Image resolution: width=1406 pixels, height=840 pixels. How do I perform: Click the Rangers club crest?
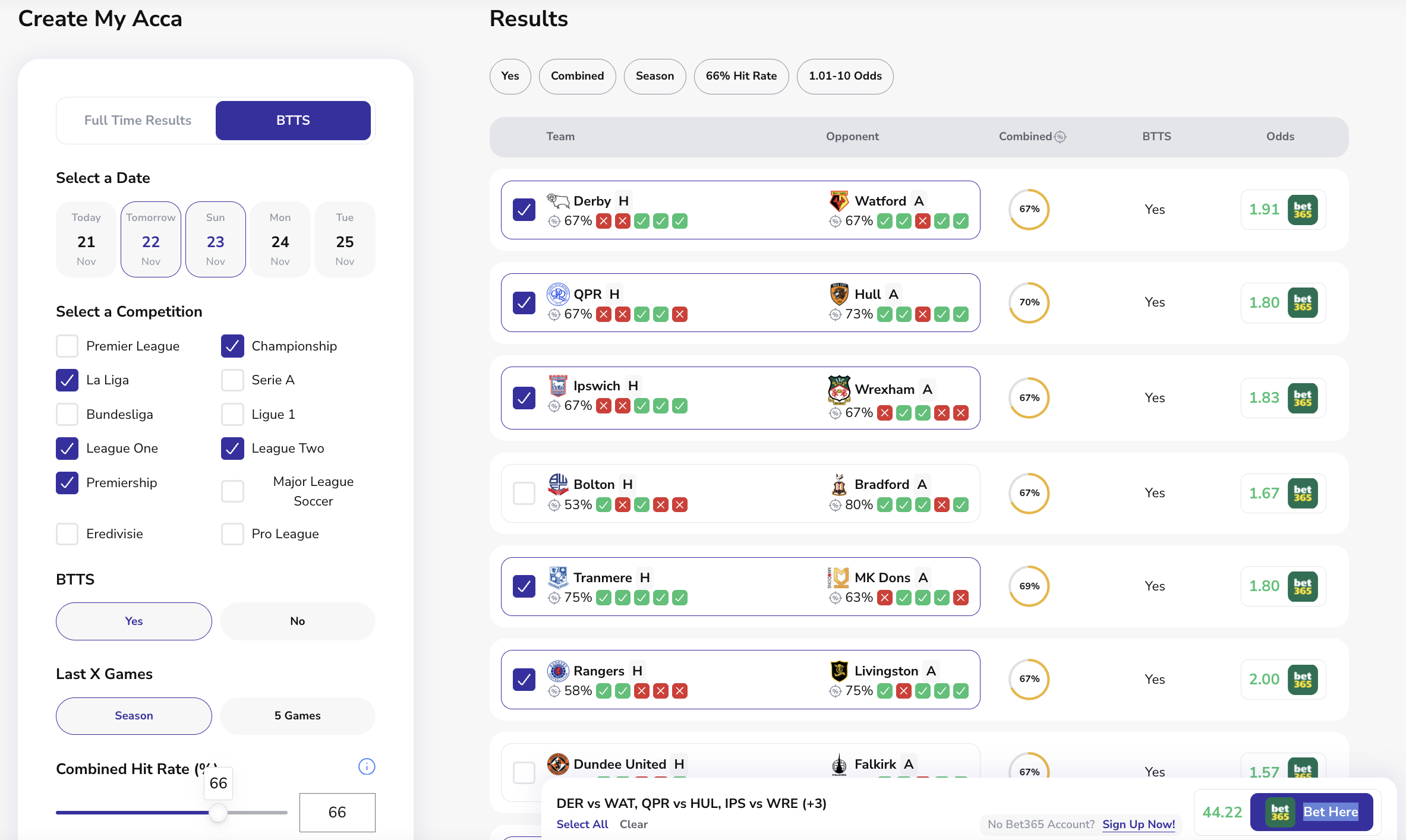558,671
